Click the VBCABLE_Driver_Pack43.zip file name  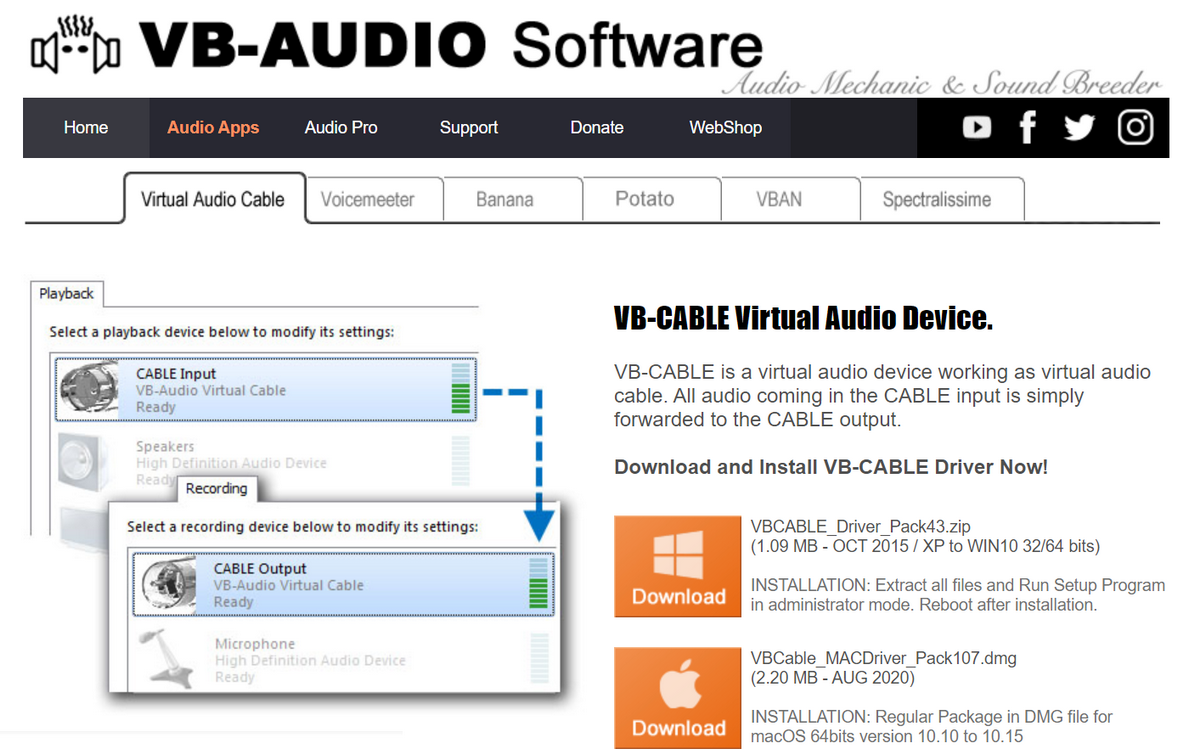pyautogui.click(x=860, y=527)
